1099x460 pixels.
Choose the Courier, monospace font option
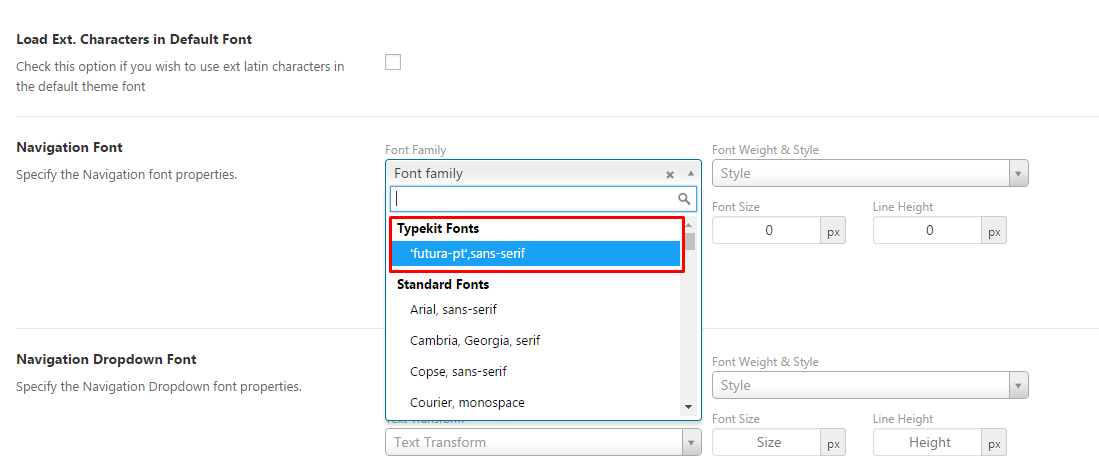(x=467, y=403)
